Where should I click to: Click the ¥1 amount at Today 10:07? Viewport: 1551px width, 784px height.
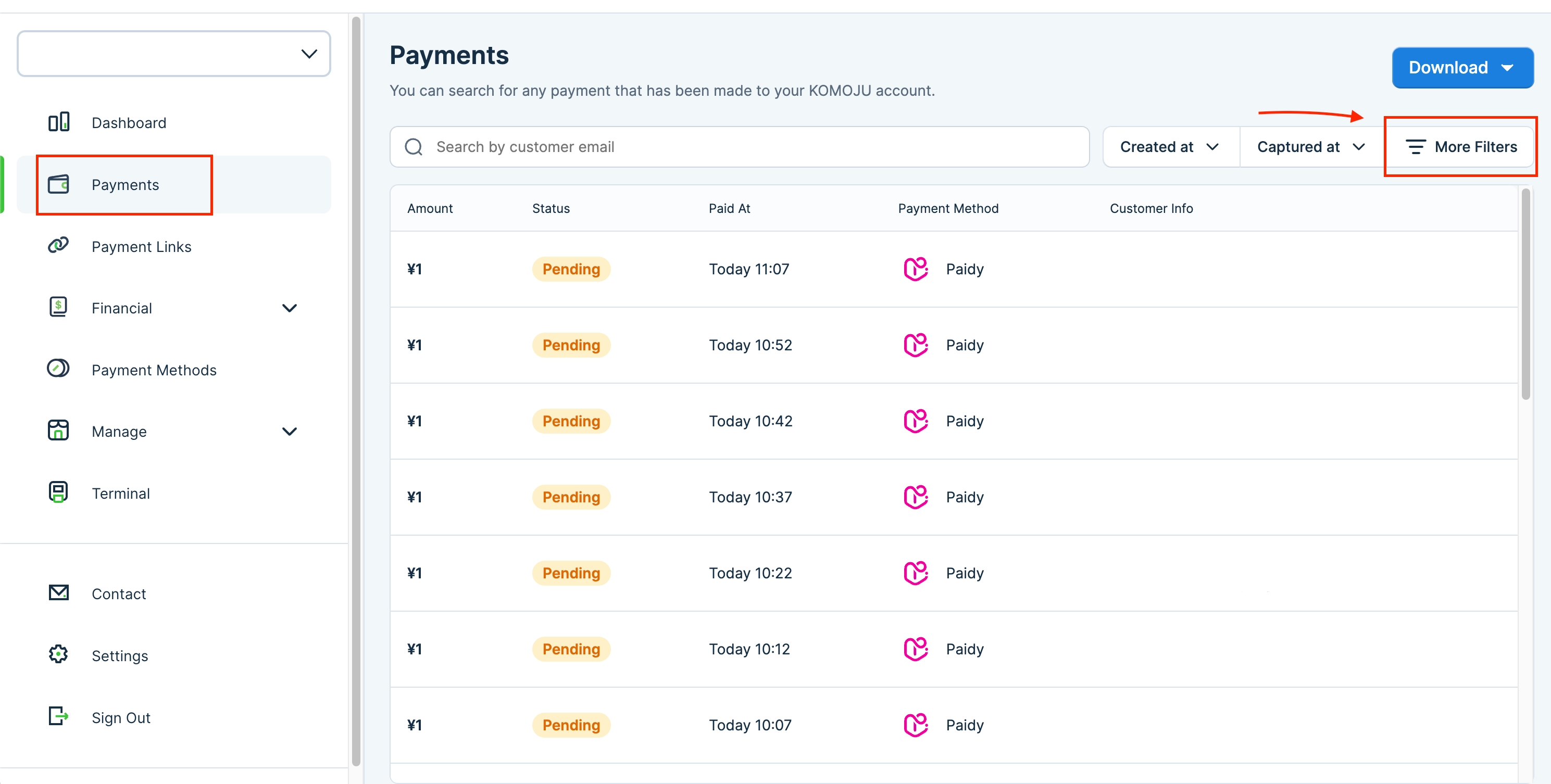[414, 725]
